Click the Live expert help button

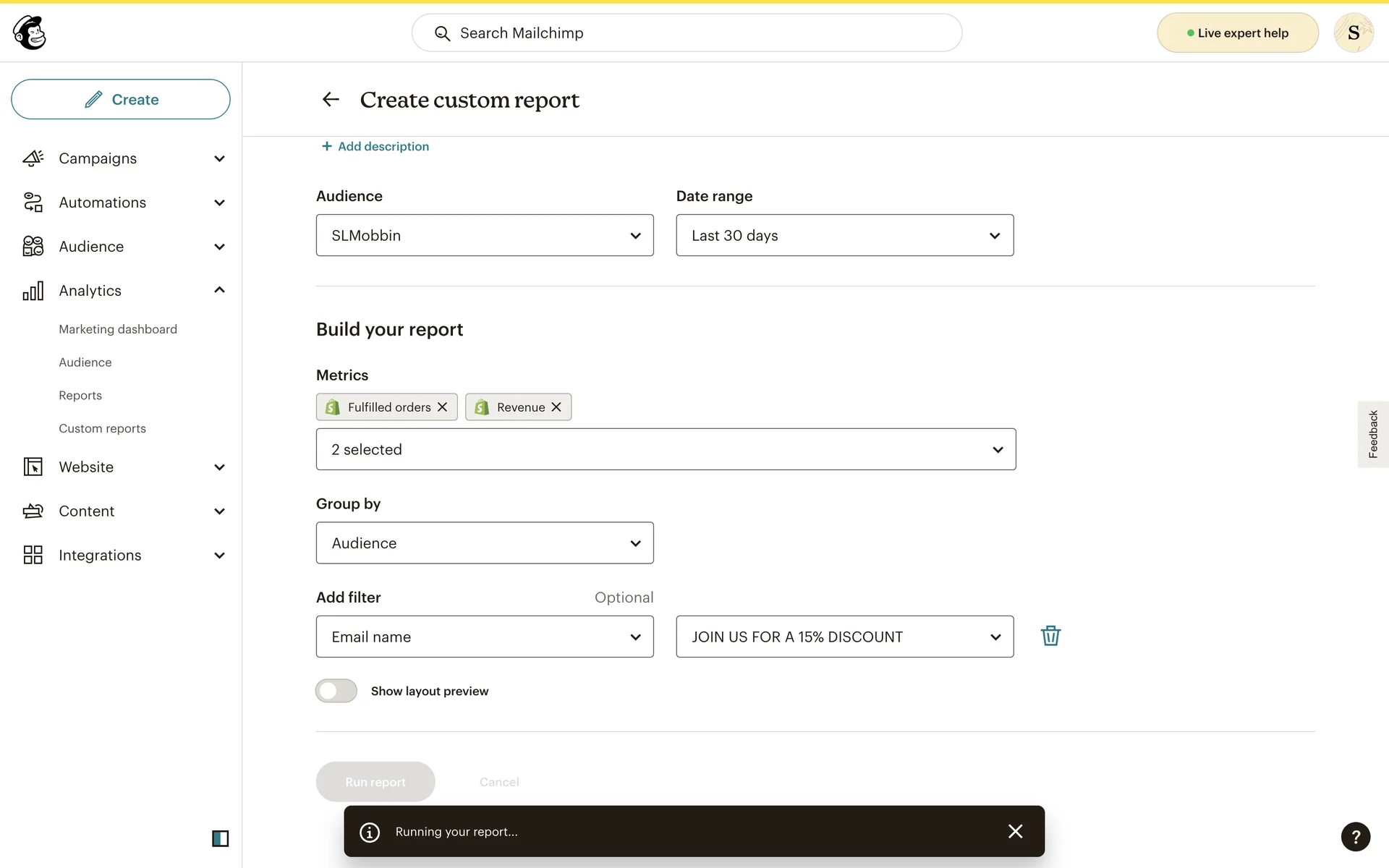click(x=1237, y=33)
